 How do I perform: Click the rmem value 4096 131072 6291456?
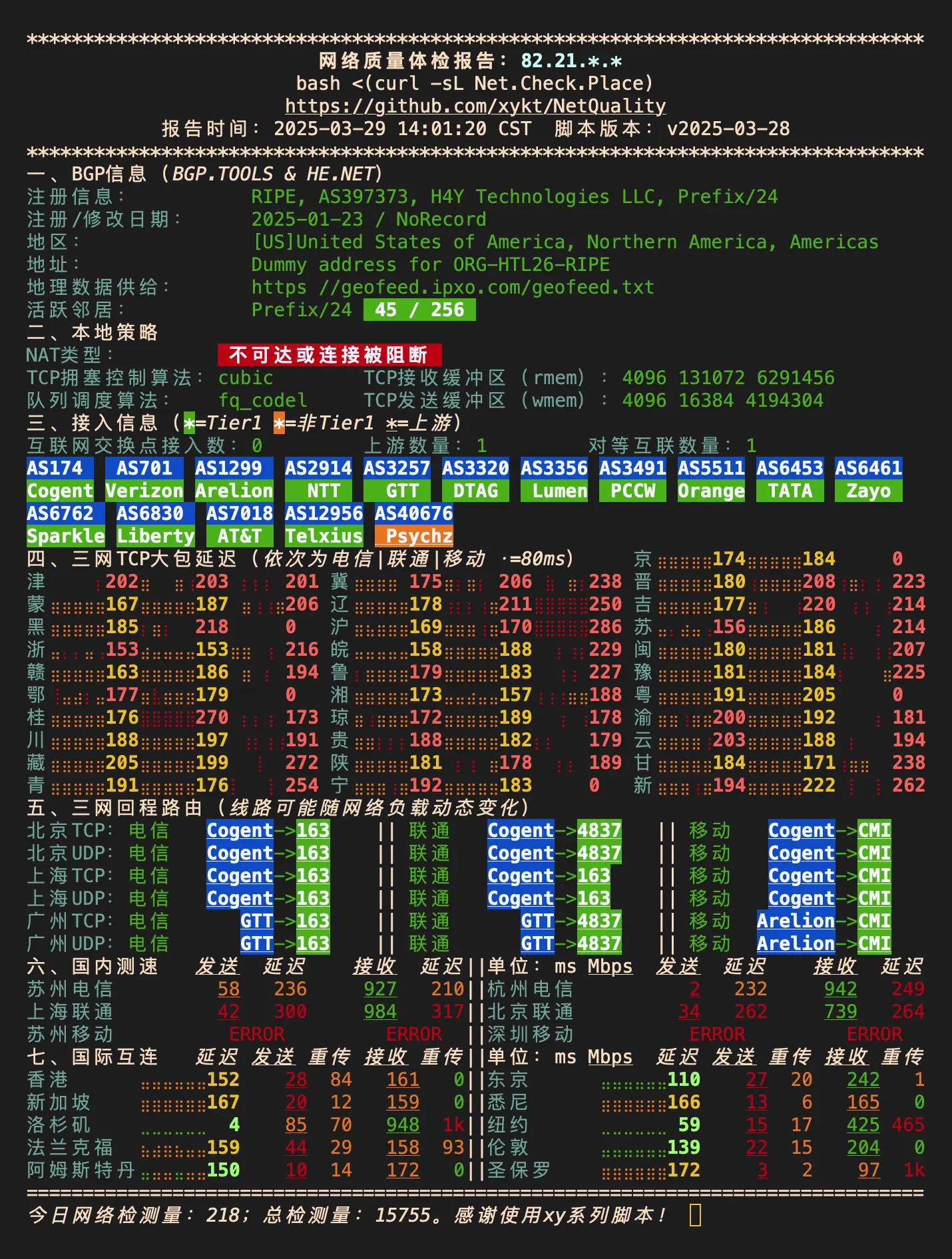point(728,378)
